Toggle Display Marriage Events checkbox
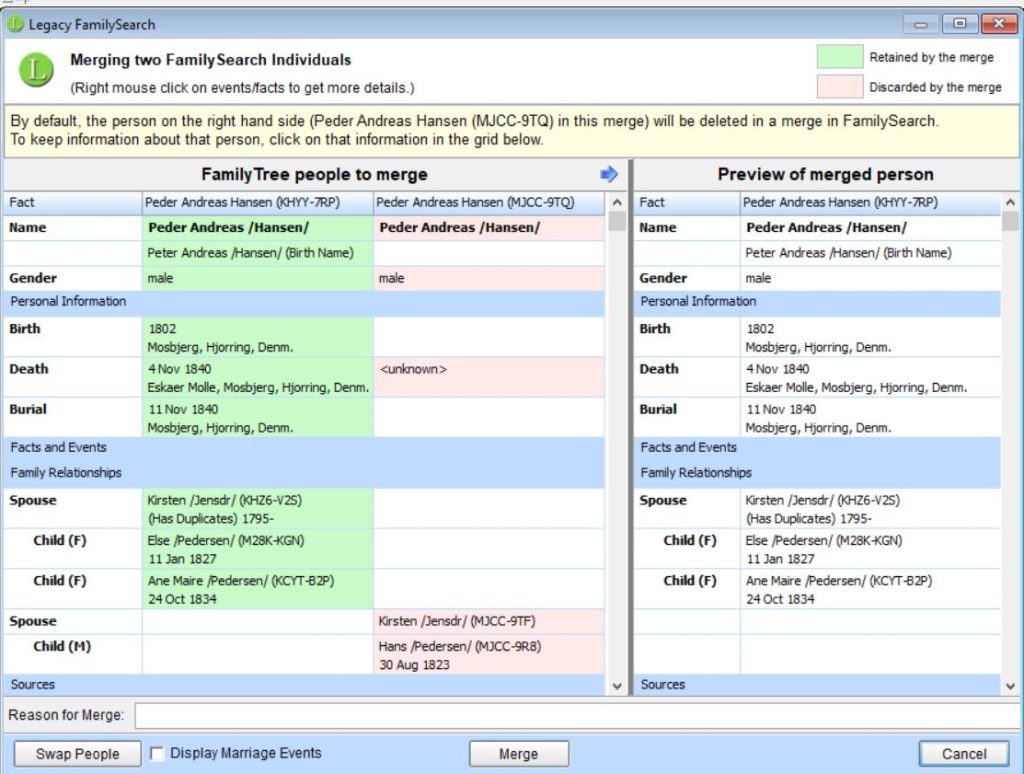1024x774 pixels. tap(157, 754)
